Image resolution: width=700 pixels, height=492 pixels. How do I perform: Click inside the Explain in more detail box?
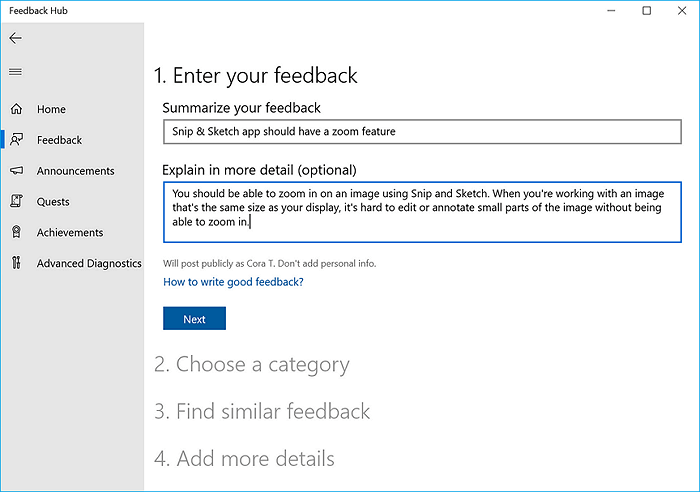[421, 211]
